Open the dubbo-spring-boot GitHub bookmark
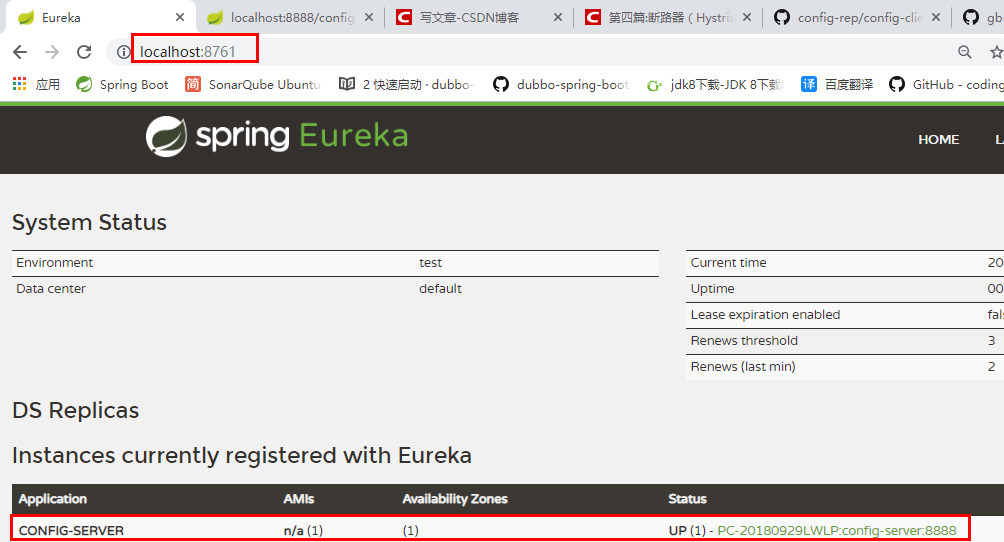 (561, 85)
